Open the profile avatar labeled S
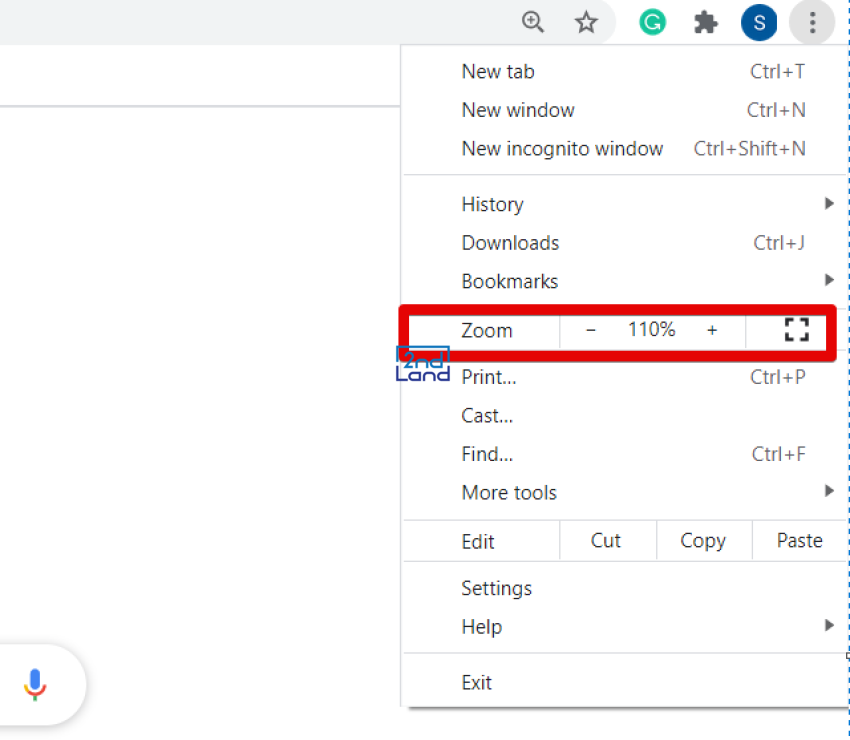 pos(759,22)
